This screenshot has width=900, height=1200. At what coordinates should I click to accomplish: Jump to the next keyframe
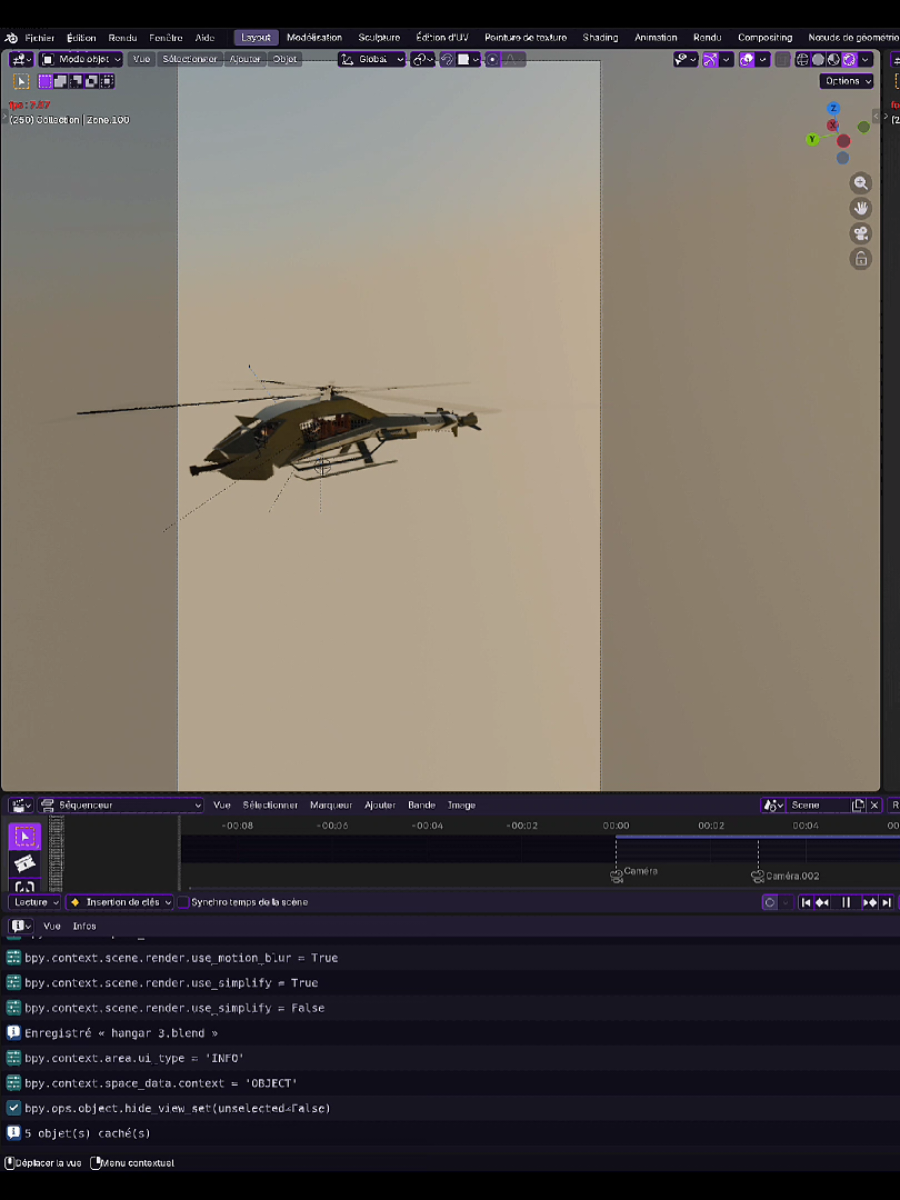[x=870, y=902]
